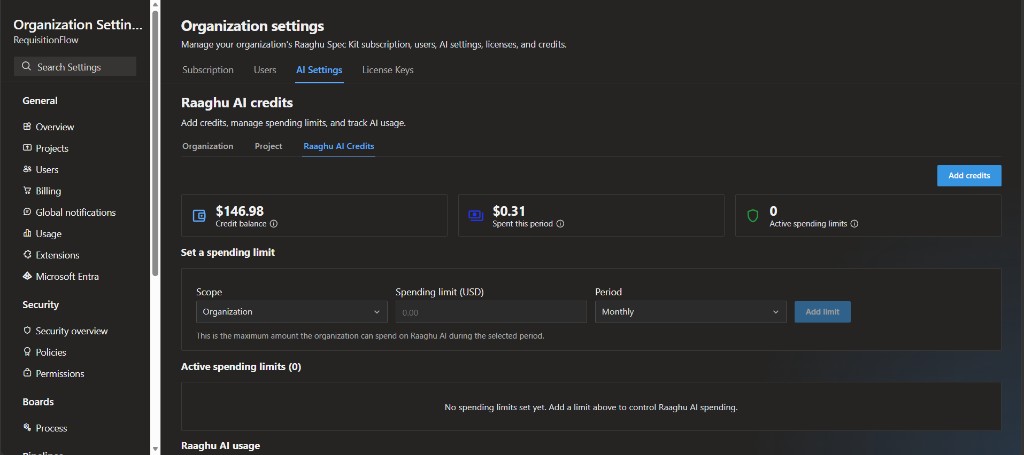Viewport: 1024px width, 455px height.
Task: Click the Active spending limits (0) heading
Action: click(241, 367)
